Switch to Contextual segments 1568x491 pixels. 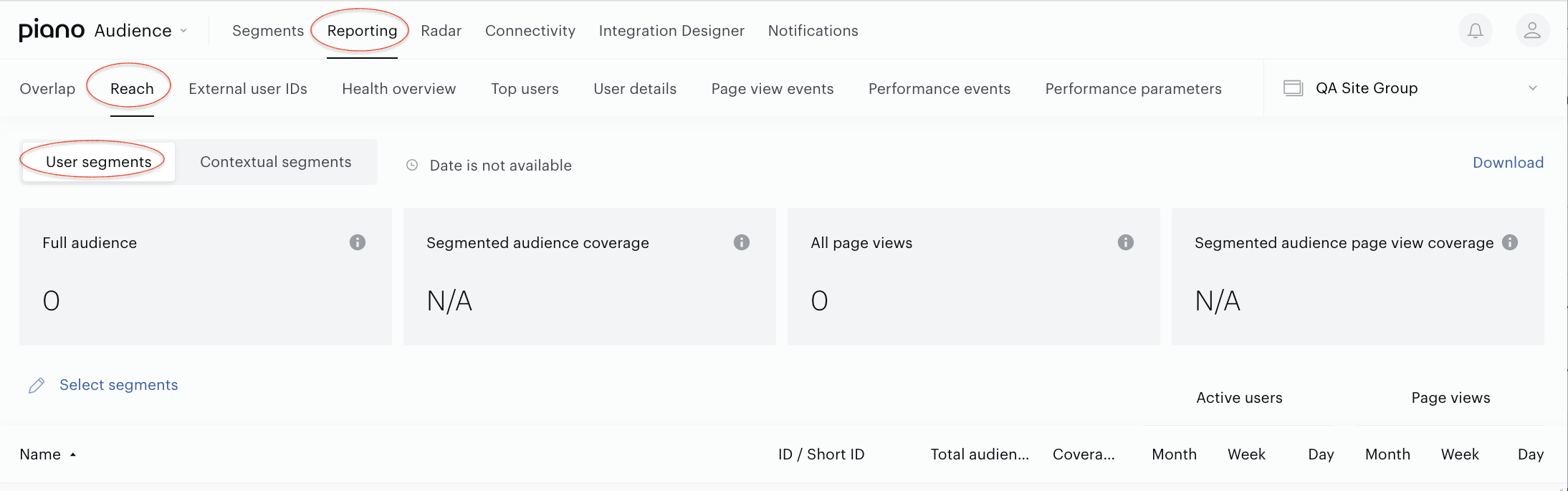(x=276, y=162)
